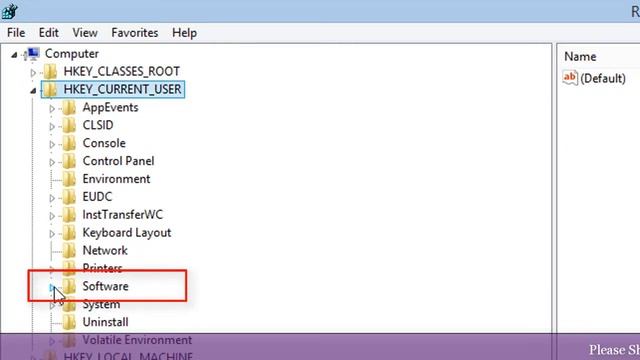Select the Printers key label
The image size is (640, 360).
(x=102, y=268)
